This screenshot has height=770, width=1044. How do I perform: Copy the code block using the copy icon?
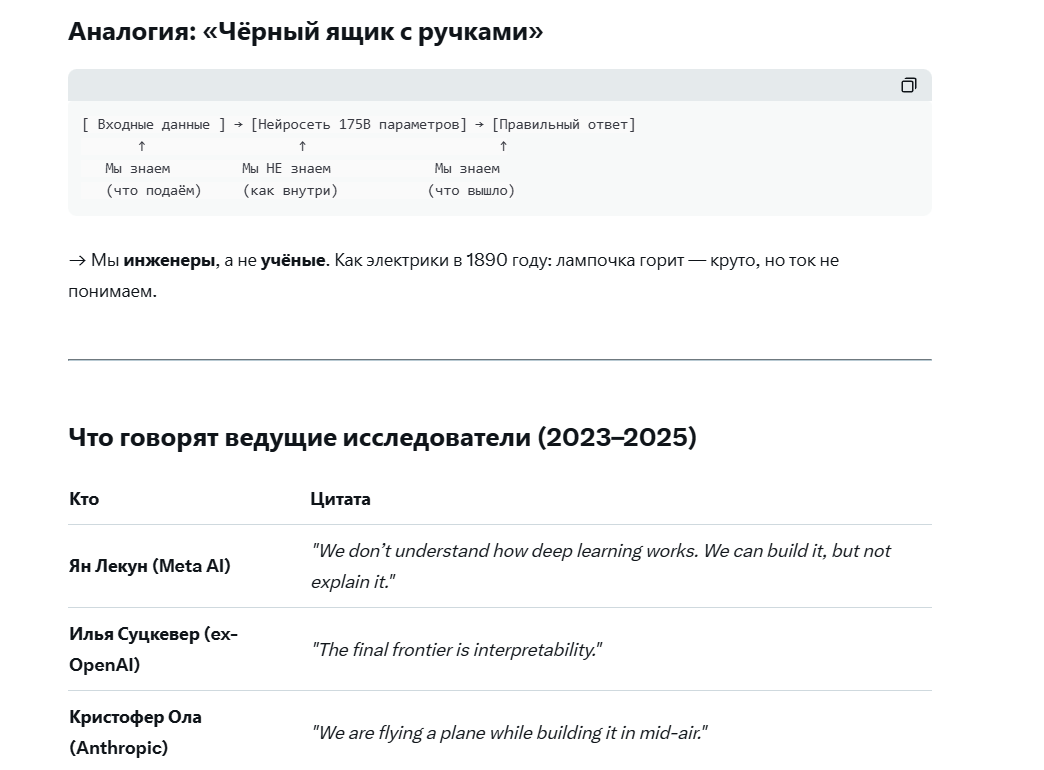(x=908, y=85)
